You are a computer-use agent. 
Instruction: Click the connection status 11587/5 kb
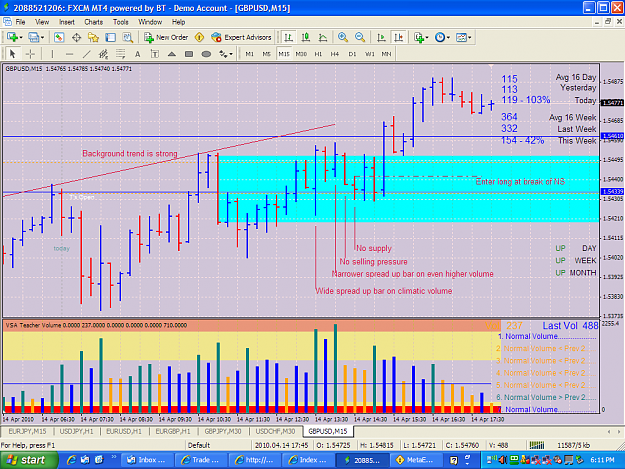[x=573, y=445]
